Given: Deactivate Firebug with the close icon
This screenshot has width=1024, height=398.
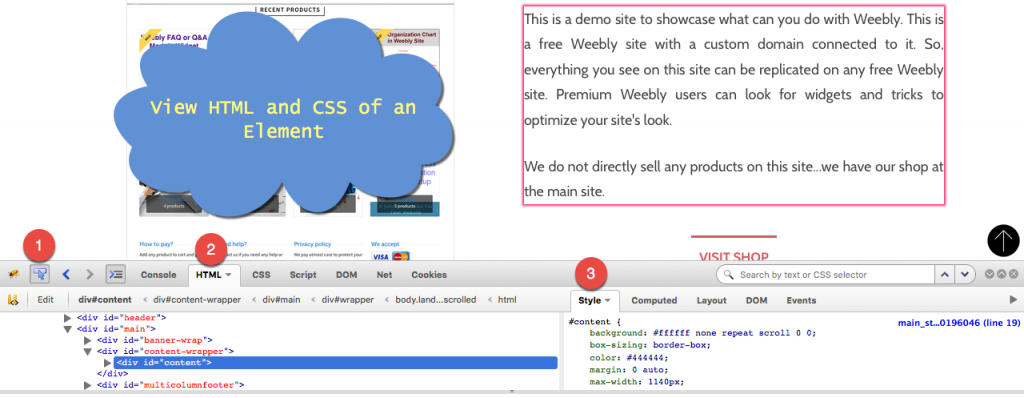Looking at the screenshot, I should [1013, 274].
